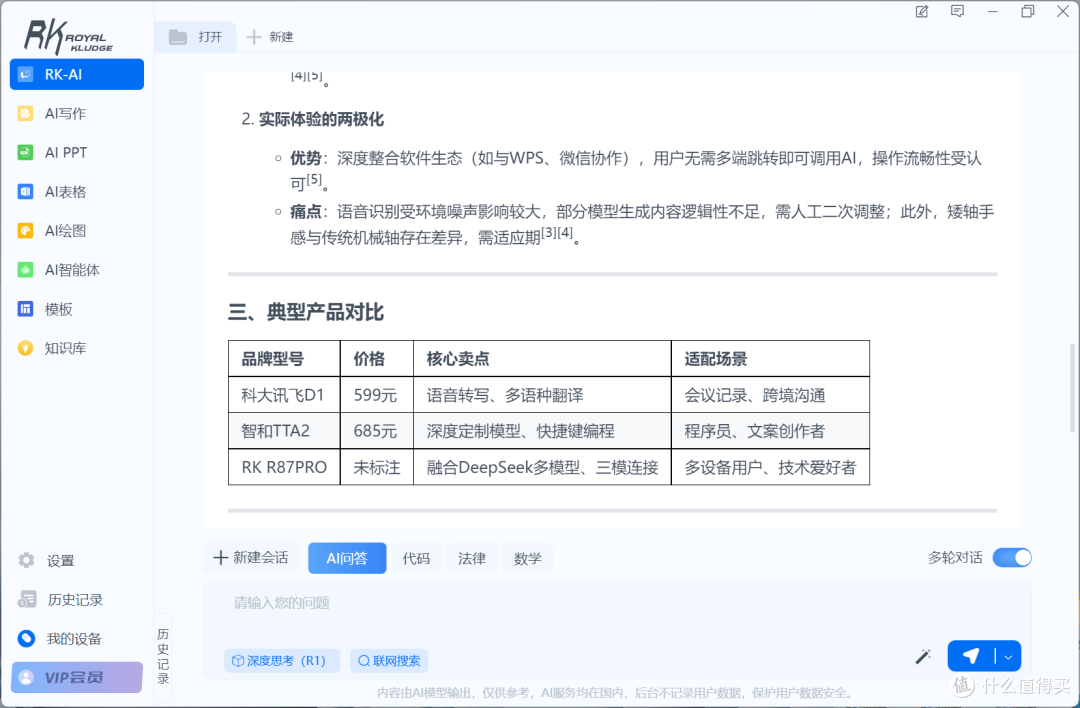Screen dimensions: 1080x708
Task: Click the RK R87PRO table cell
Action: (284, 468)
